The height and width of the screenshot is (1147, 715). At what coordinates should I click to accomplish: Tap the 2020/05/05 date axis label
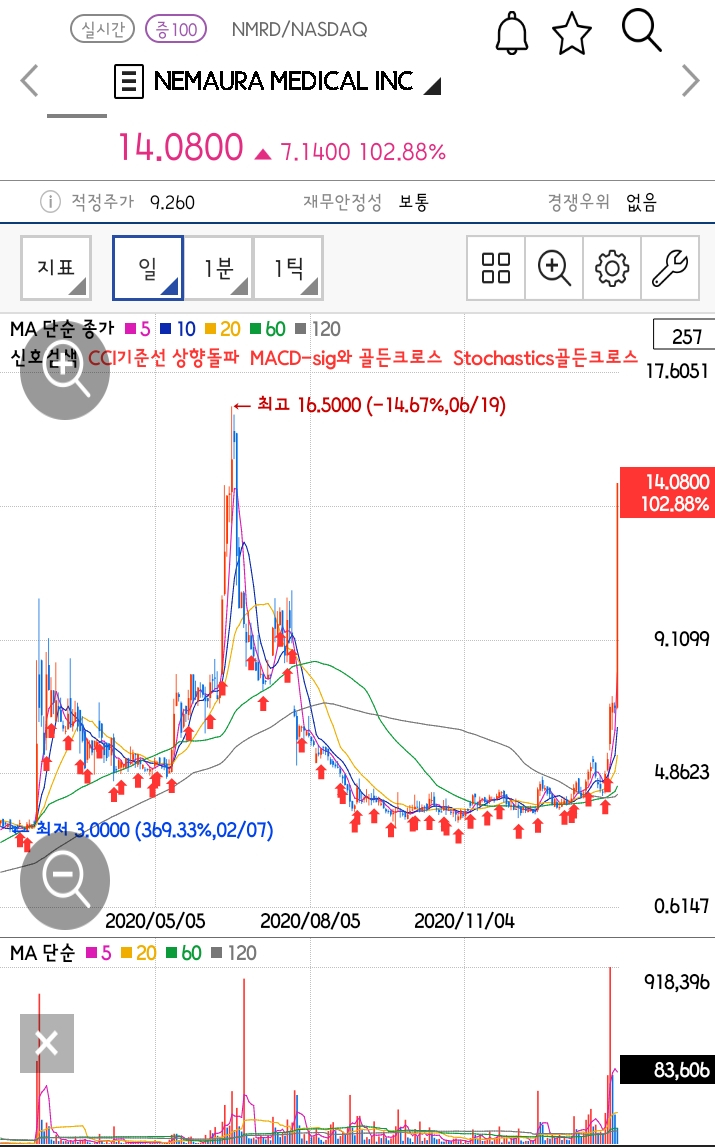[155, 920]
